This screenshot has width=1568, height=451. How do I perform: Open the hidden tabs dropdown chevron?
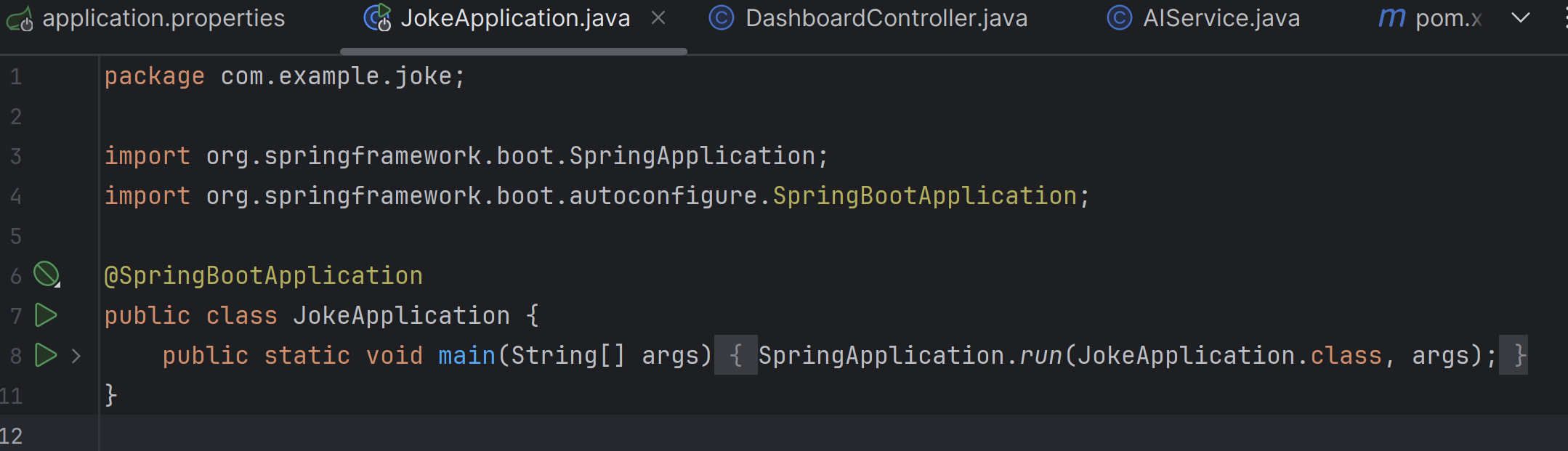pyautogui.click(x=1521, y=18)
